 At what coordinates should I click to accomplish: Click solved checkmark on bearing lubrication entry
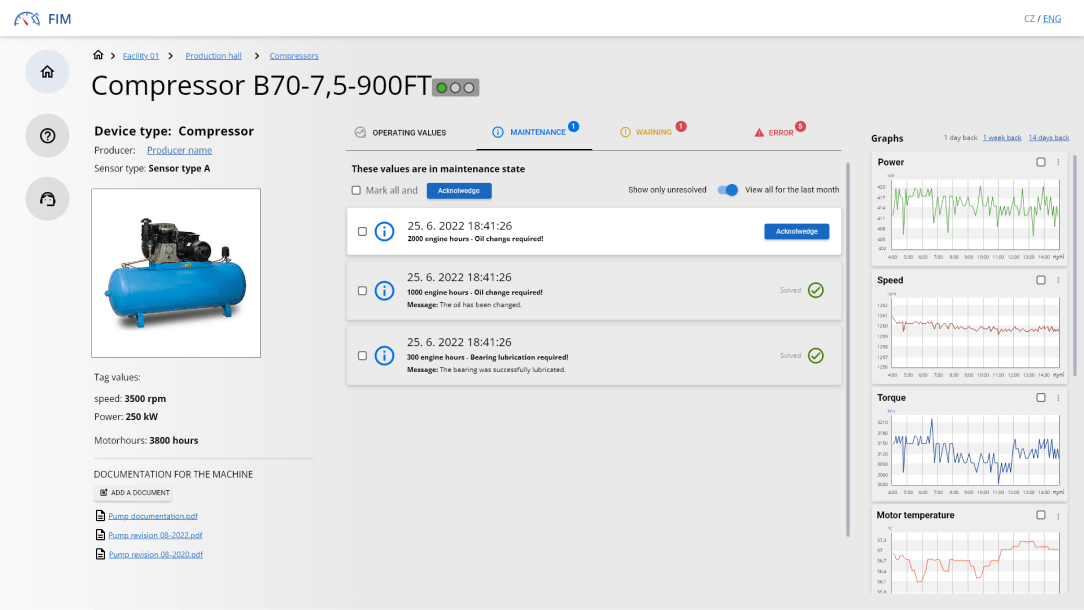click(x=816, y=355)
